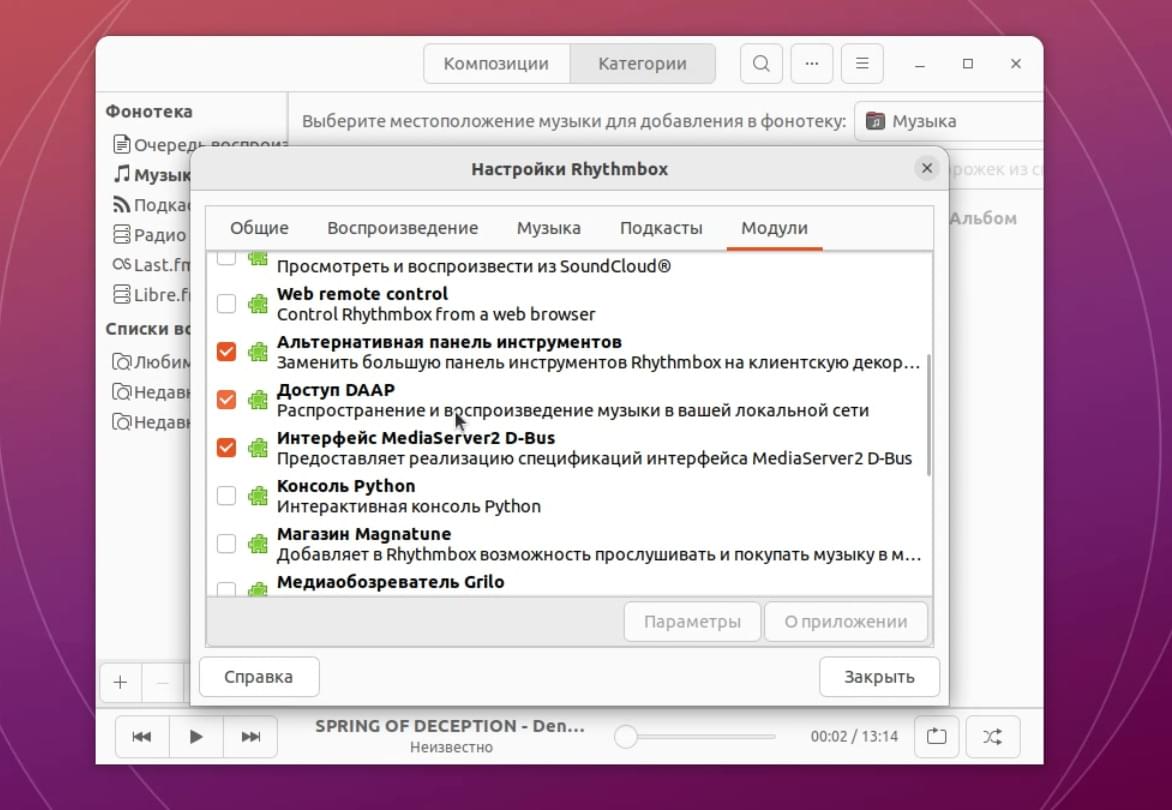Click the 00:02 / 13:14 time display
The width and height of the screenshot is (1172, 810).
(x=854, y=737)
